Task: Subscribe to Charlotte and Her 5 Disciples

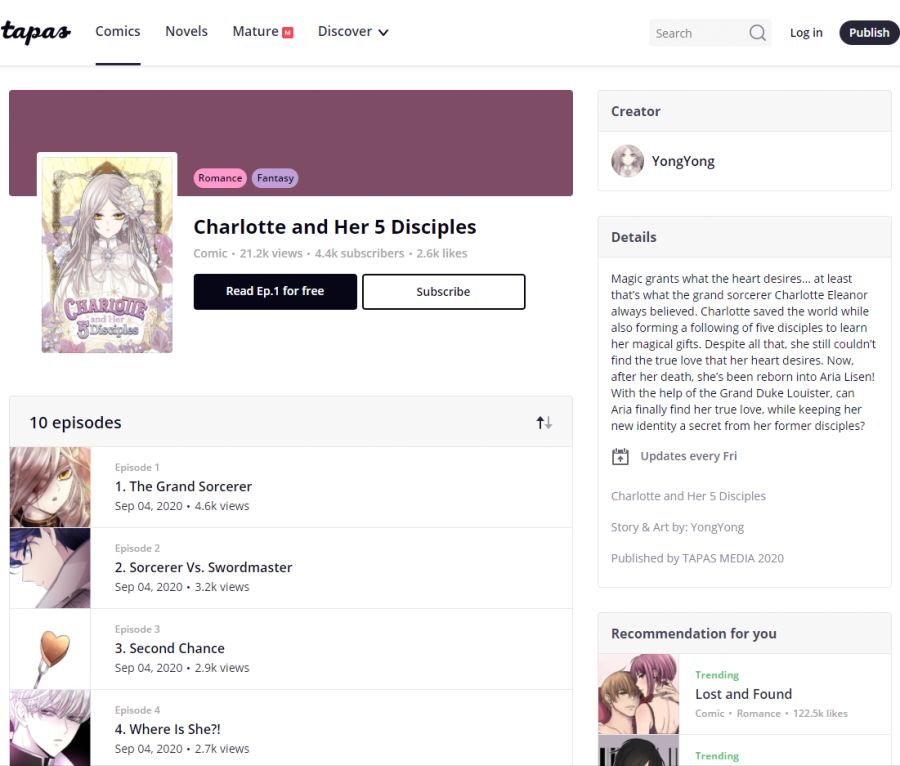Action: pyautogui.click(x=443, y=291)
